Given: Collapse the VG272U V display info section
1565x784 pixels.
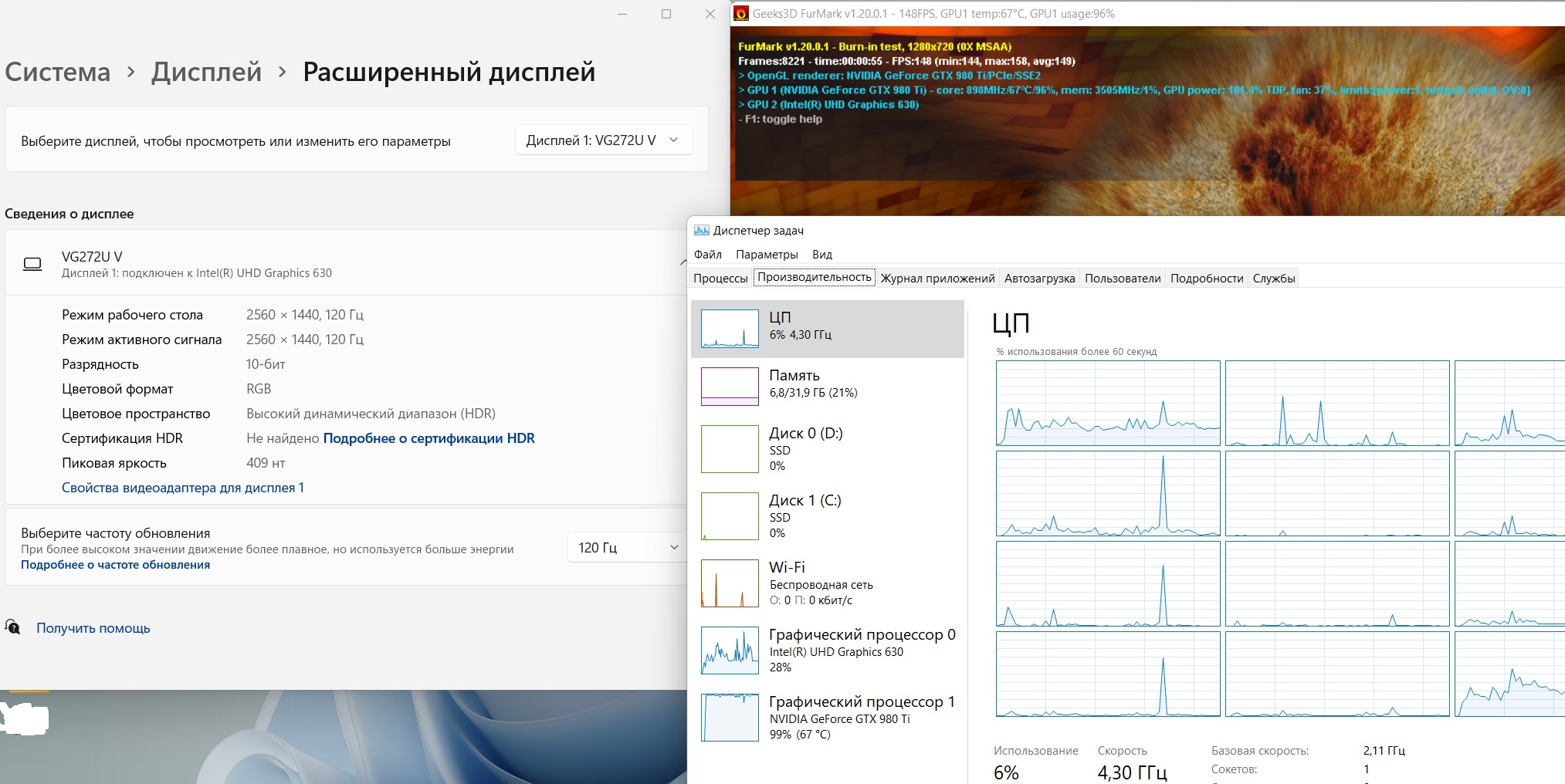Looking at the screenshot, I should (683, 262).
